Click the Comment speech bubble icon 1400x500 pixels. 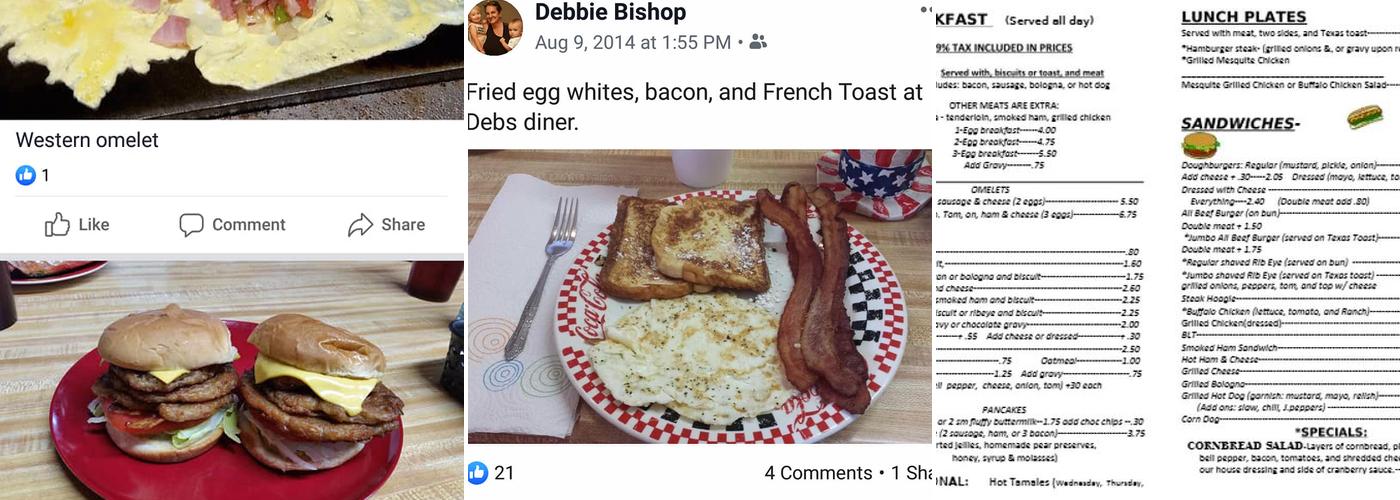(x=191, y=225)
